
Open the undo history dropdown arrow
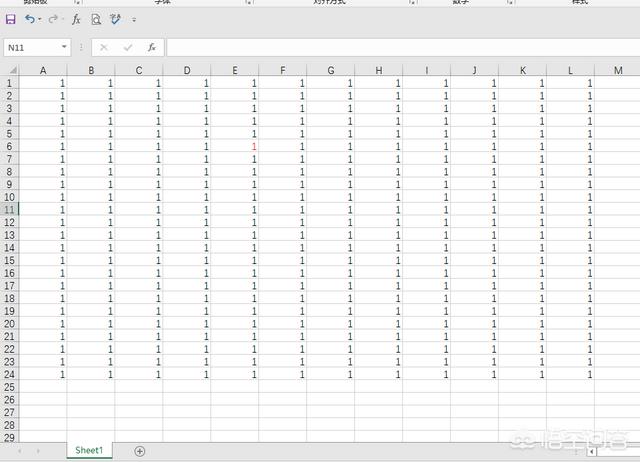(x=40, y=19)
